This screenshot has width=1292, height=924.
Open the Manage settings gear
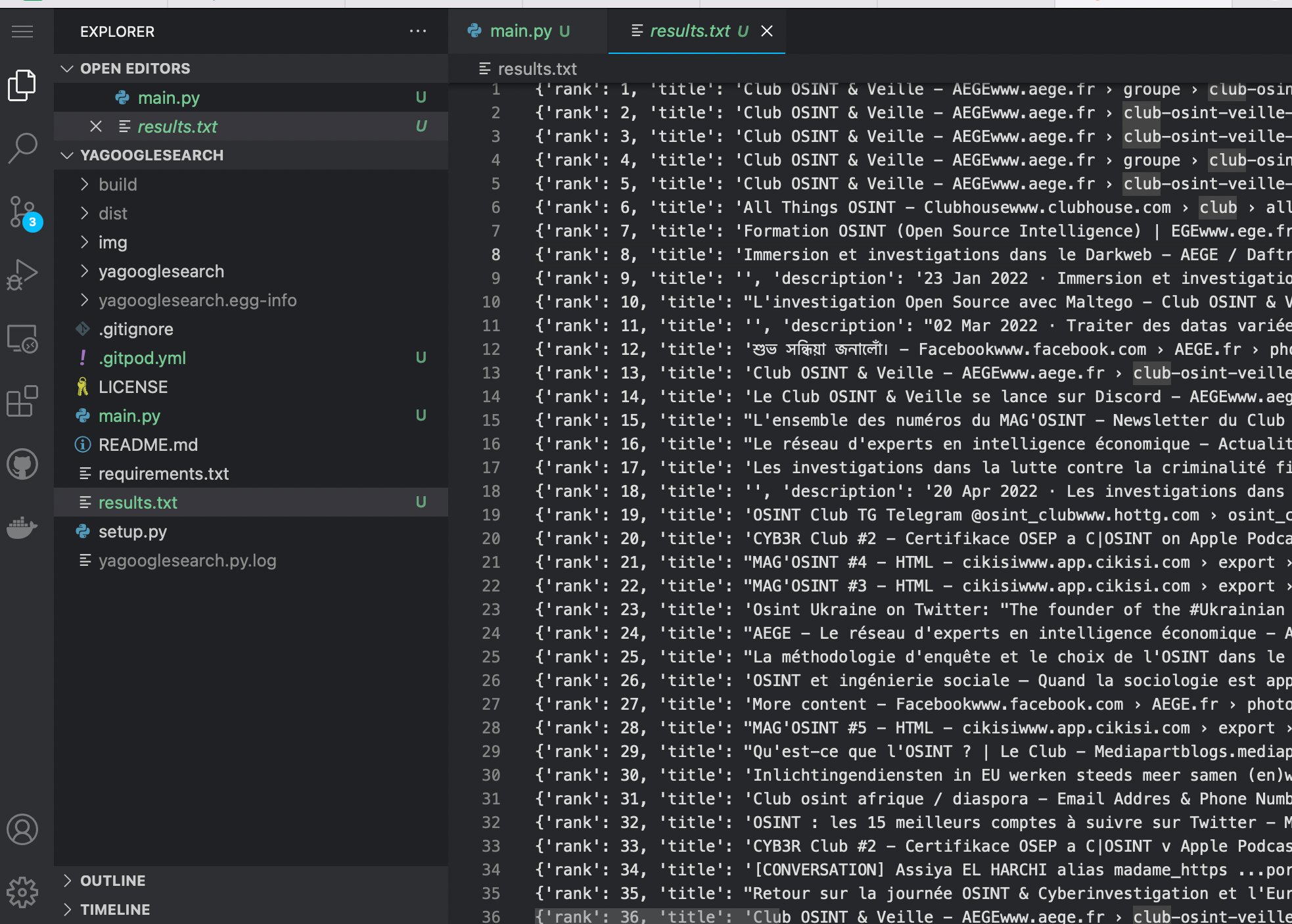coord(22,892)
